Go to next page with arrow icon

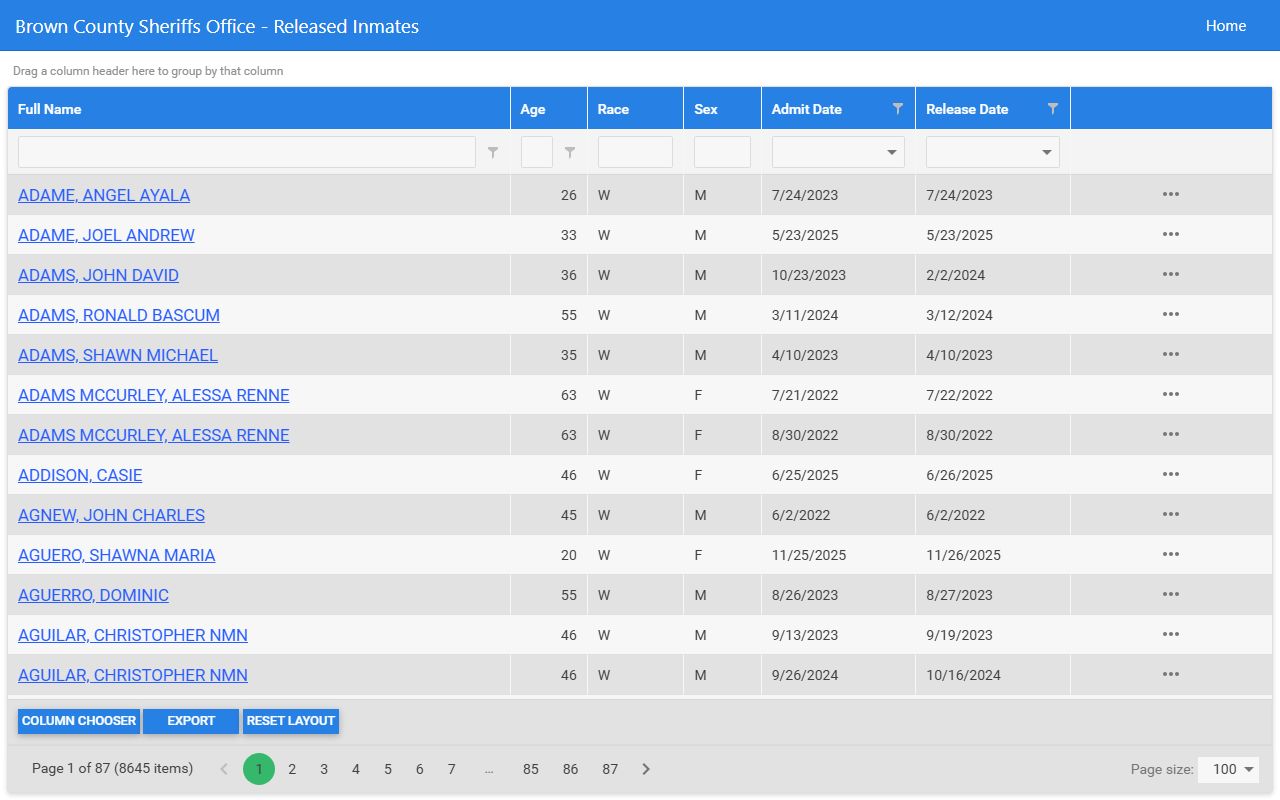coord(646,769)
